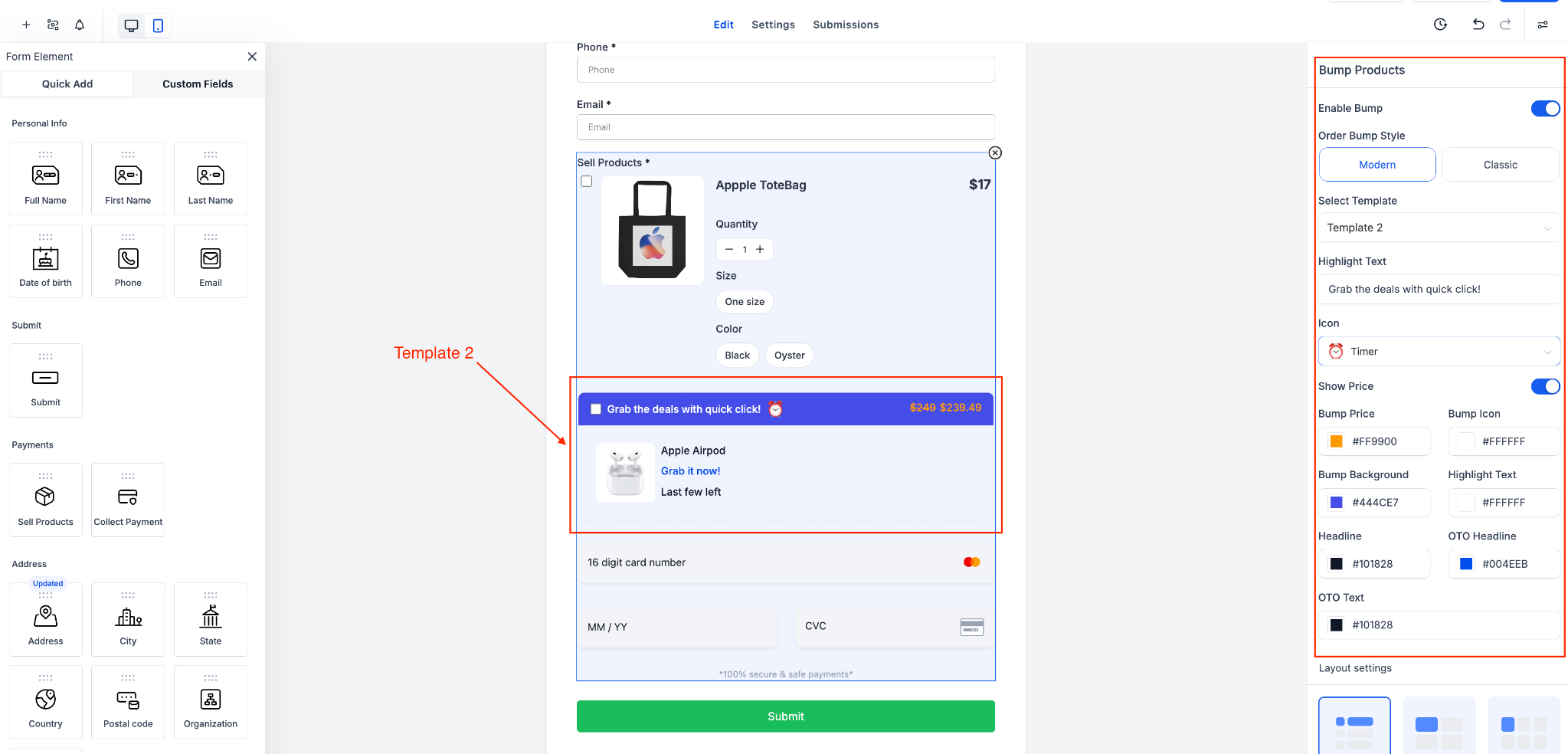This screenshot has height=754, width=1568.
Task: Switch to mobile device preview
Action: coord(158,25)
